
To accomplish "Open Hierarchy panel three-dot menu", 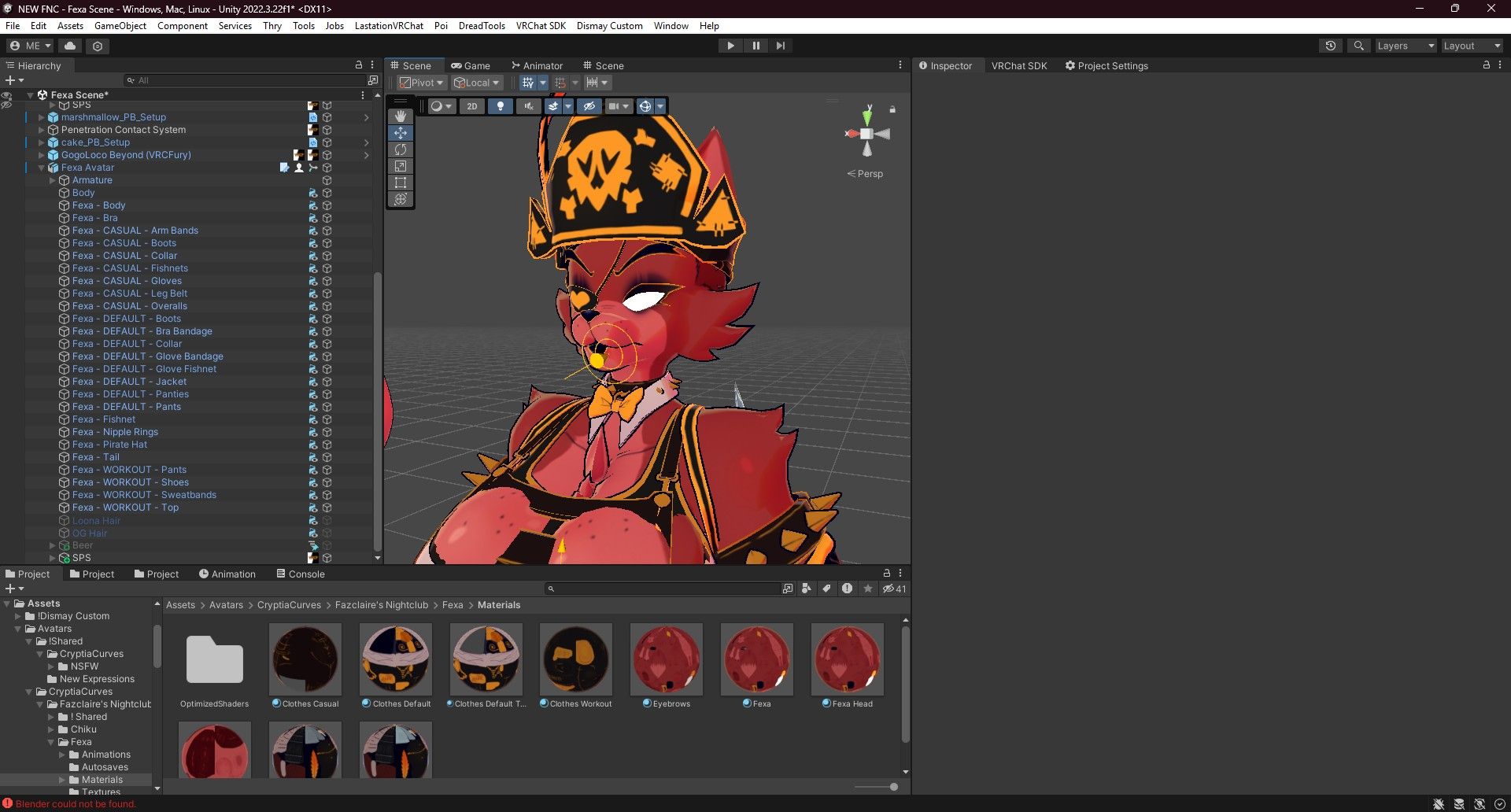I will click(372, 65).
